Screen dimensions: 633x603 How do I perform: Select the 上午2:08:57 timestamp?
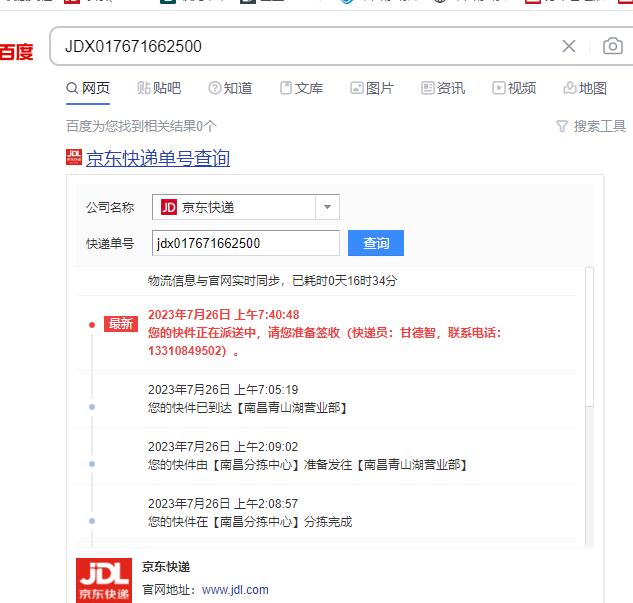pyautogui.click(x=223, y=504)
